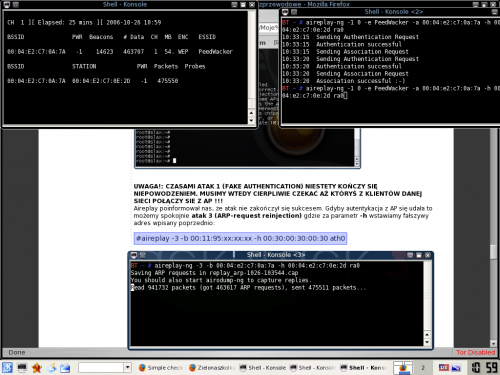This screenshot has height=375, width=500.
Task: Toggle sticky pin on Konsole <3> titlebar
Action: [143, 255]
